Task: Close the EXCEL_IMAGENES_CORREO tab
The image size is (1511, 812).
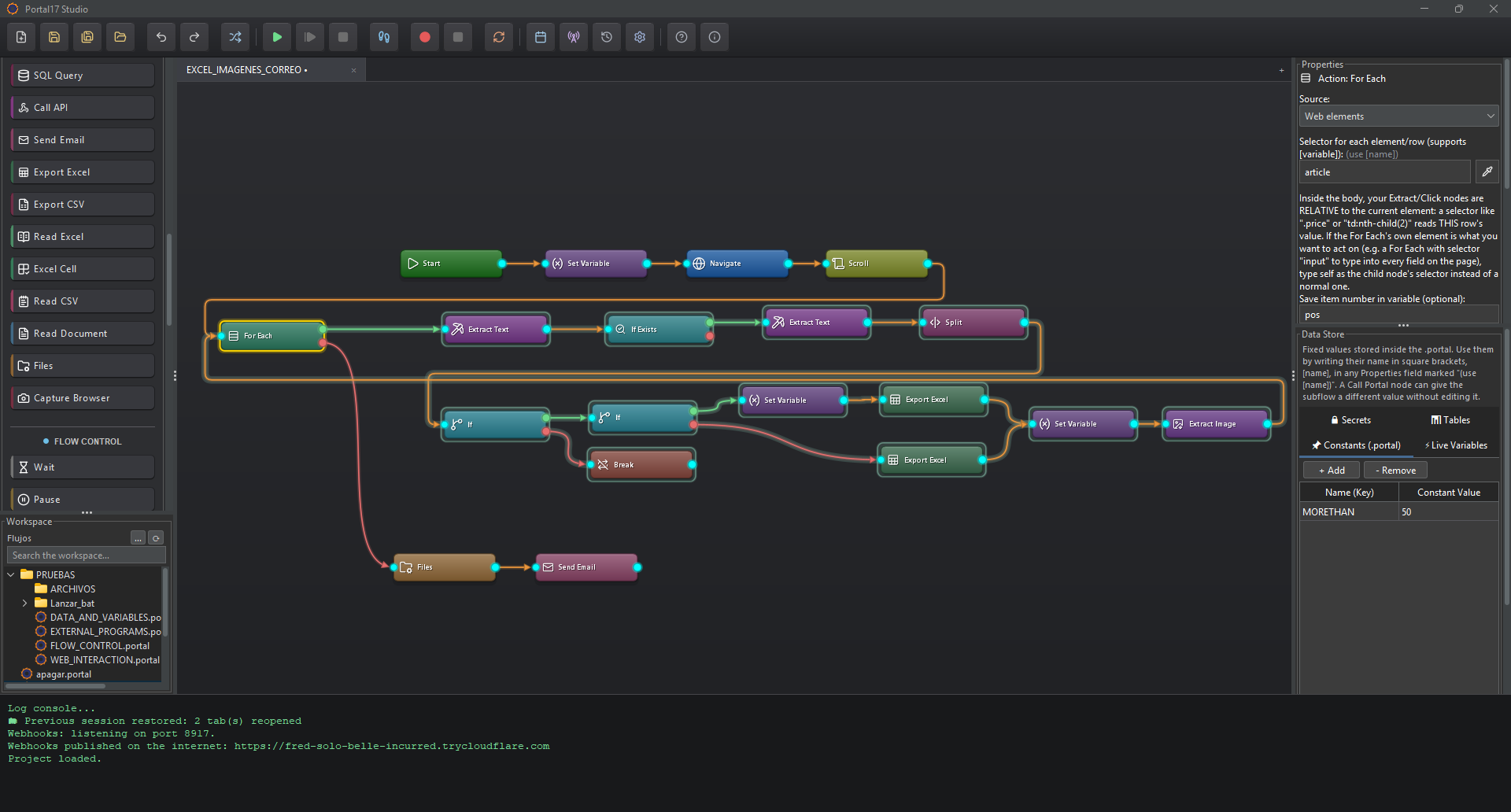Action: pos(353,70)
